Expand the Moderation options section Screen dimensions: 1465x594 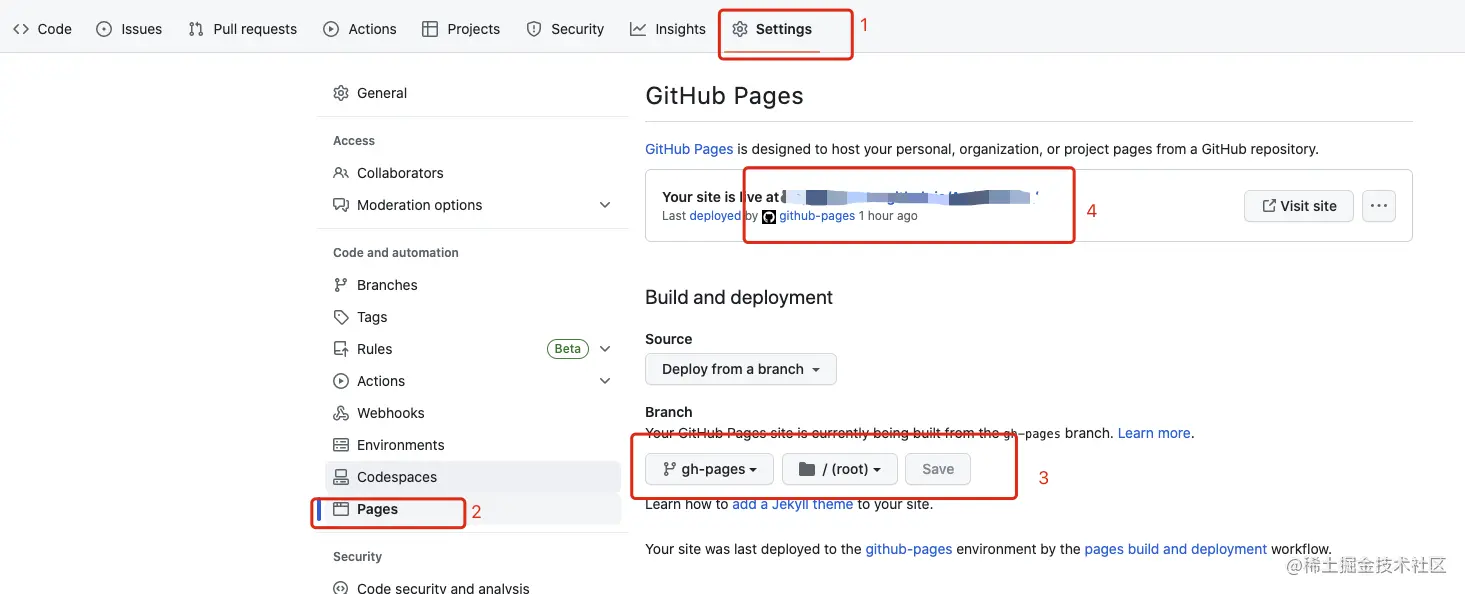point(605,205)
